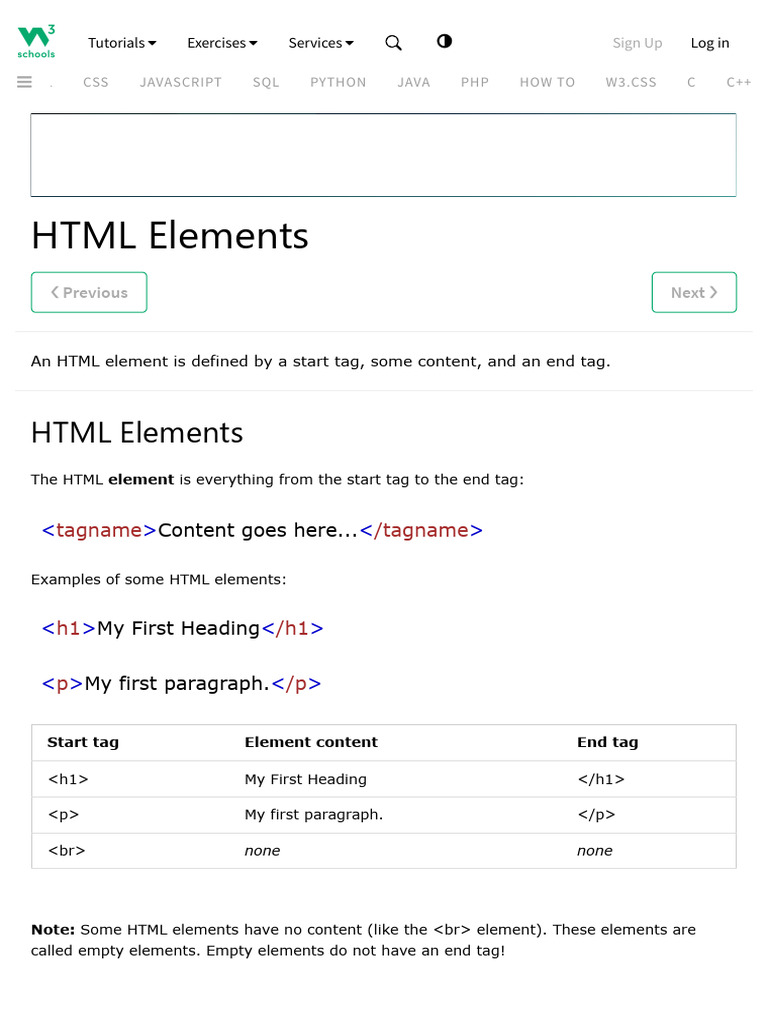This screenshot has width=768, height=1024.
Task: Go to the CSS tutorial tab
Action: (x=96, y=82)
